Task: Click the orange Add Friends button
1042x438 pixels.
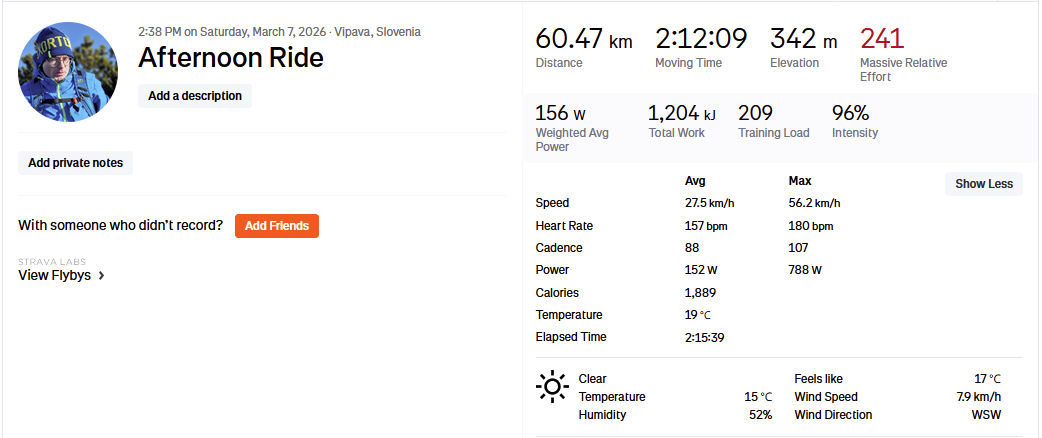Action: tap(277, 226)
